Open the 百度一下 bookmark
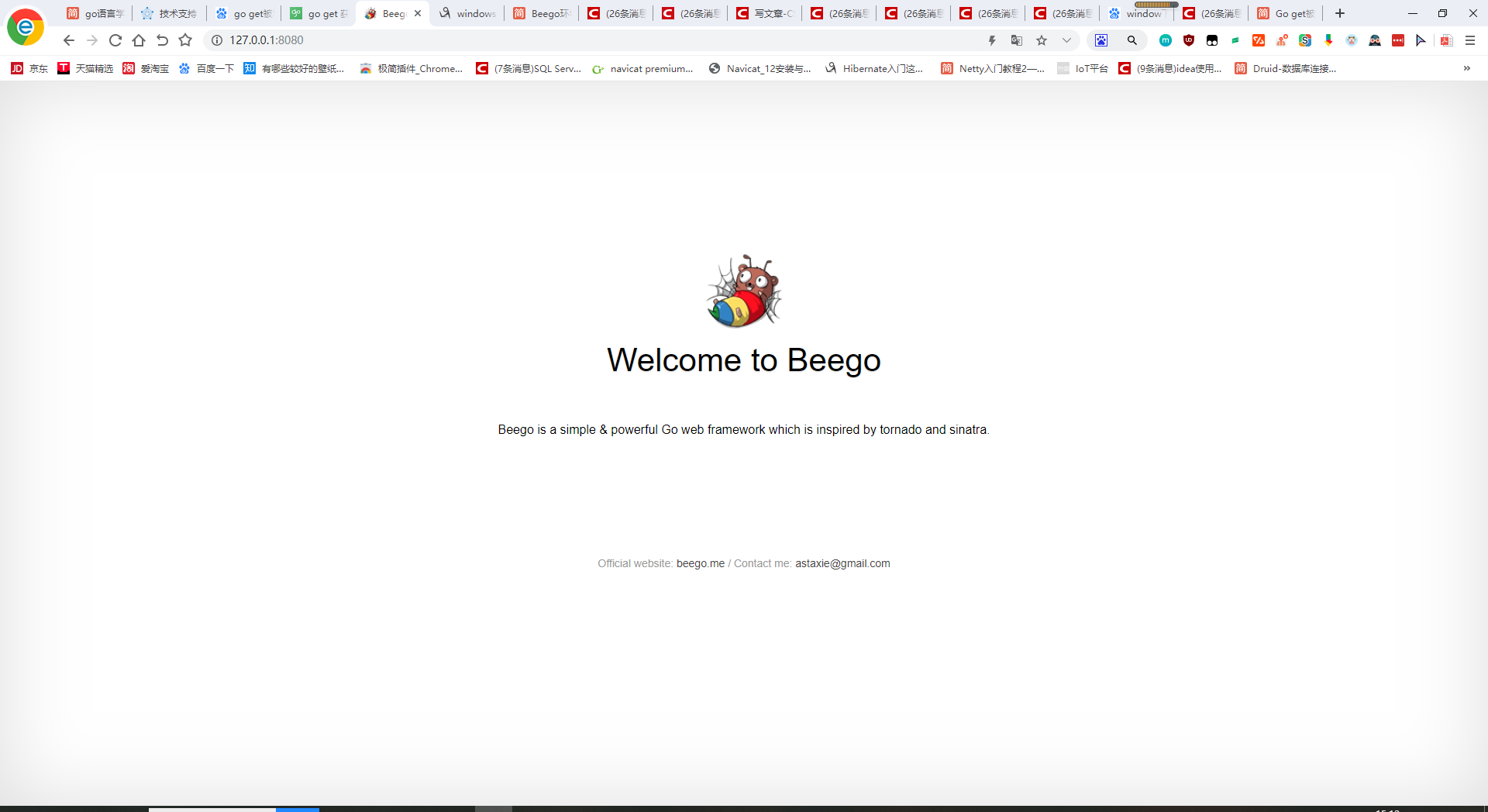The image size is (1488, 812). 206,68
